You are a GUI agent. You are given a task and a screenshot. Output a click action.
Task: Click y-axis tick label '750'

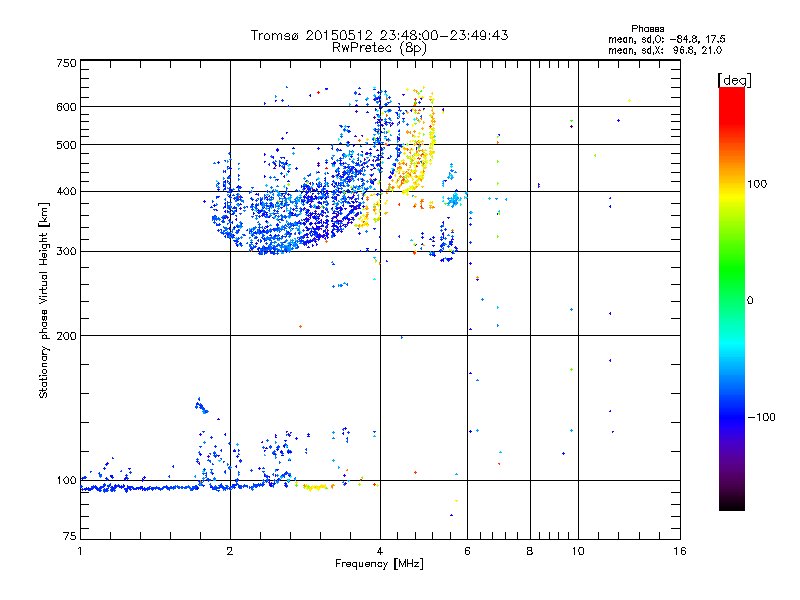[66, 63]
